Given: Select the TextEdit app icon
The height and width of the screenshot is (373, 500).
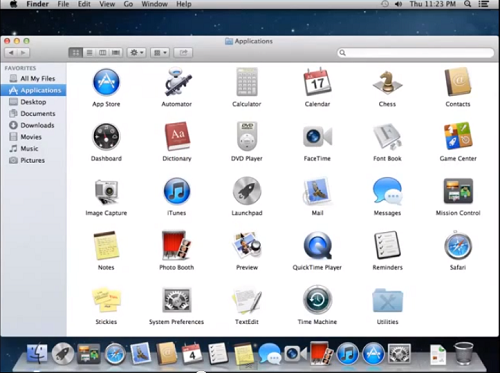Looking at the screenshot, I should click(x=247, y=300).
